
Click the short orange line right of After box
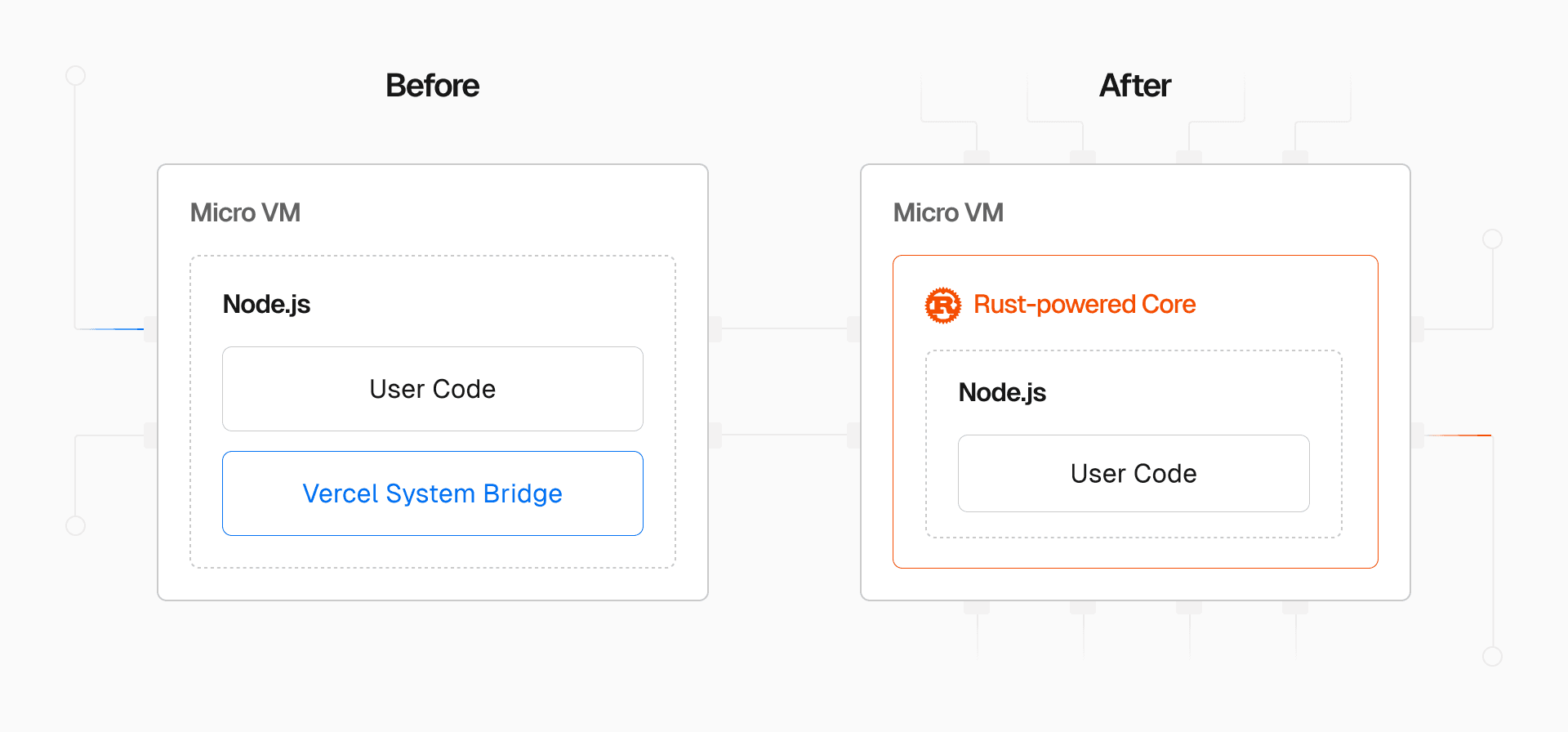pyautogui.click(x=1459, y=435)
